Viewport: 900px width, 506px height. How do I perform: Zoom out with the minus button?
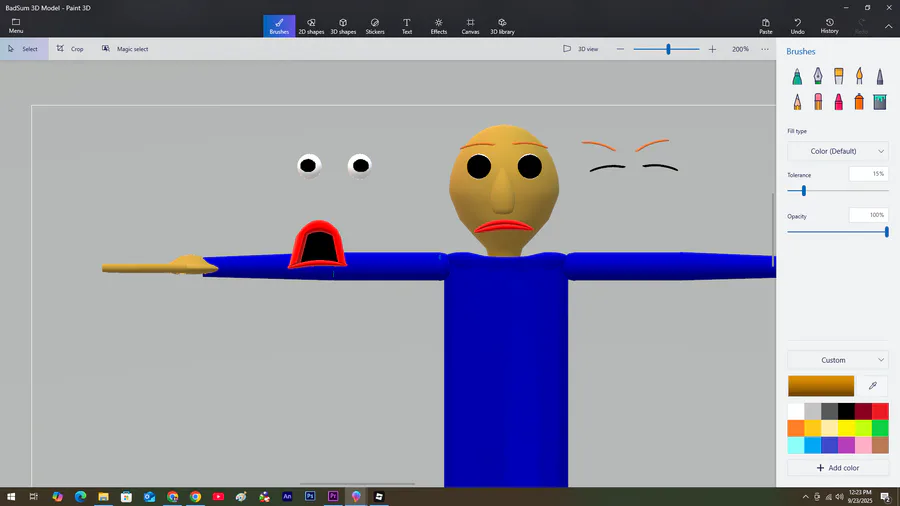point(620,49)
